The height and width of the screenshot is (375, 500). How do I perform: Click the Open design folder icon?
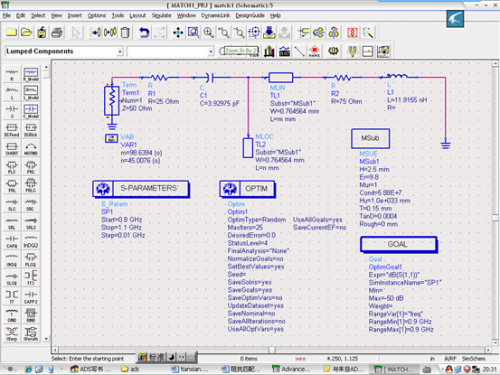click(x=27, y=32)
